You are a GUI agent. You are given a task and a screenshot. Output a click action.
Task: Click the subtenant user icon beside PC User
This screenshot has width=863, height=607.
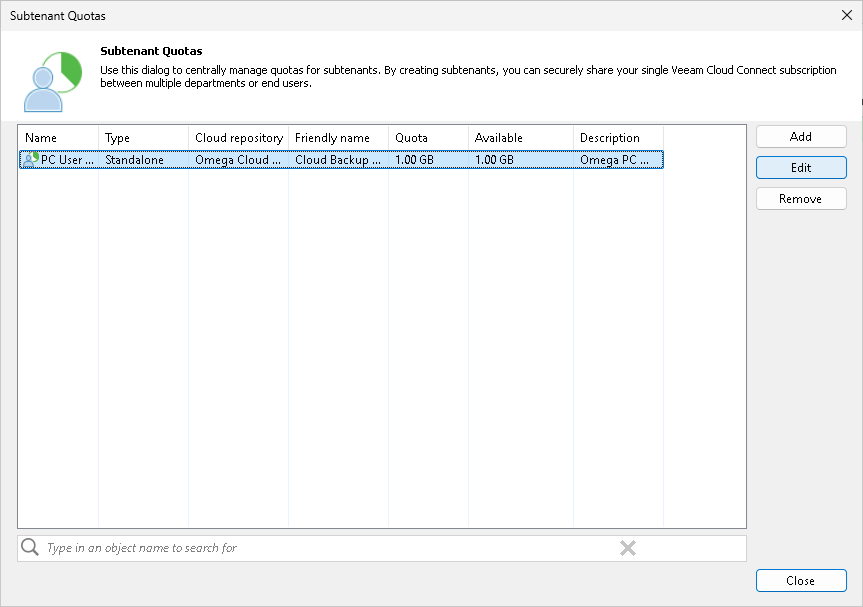point(27,158)
